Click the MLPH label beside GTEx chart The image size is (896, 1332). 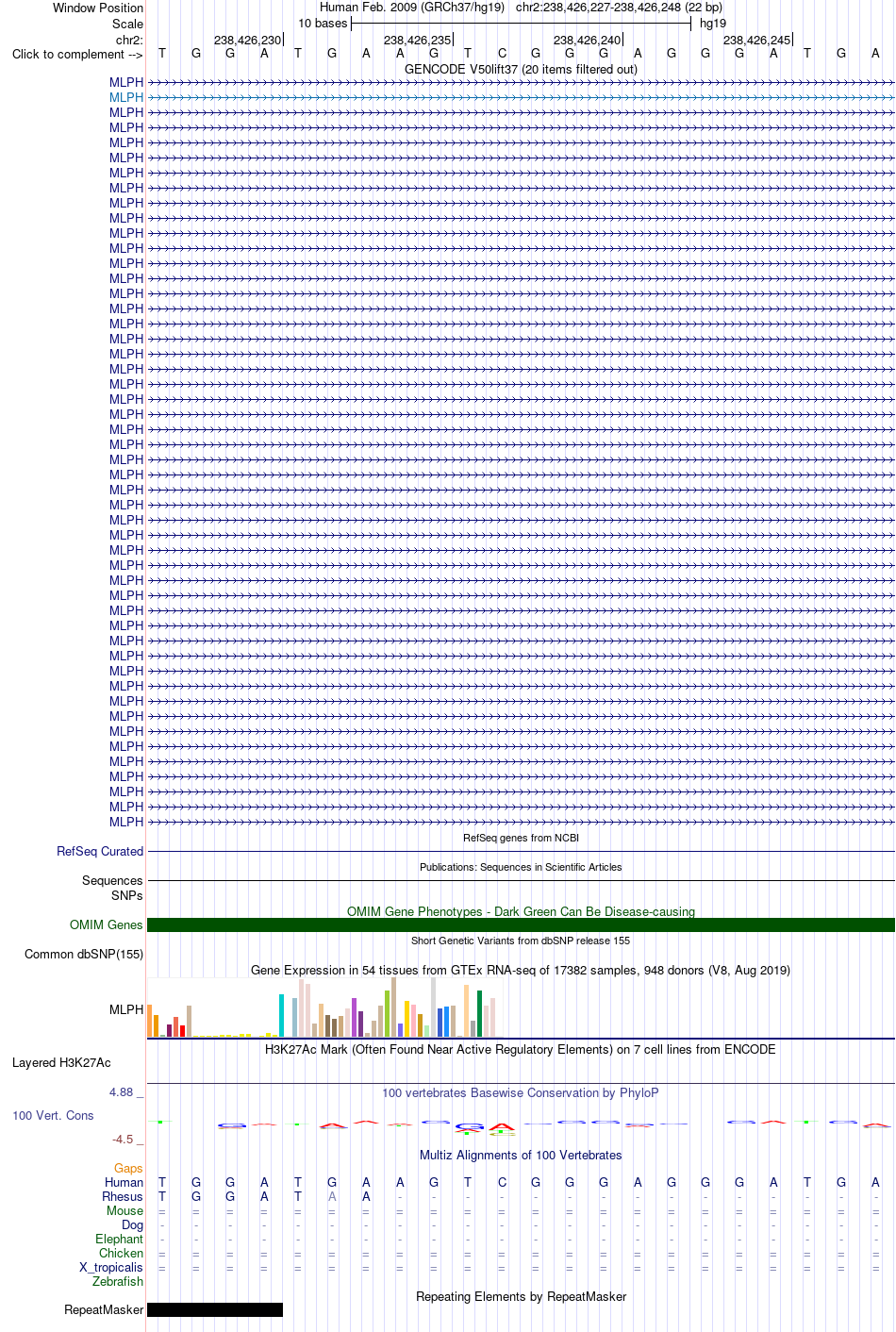126,1009
